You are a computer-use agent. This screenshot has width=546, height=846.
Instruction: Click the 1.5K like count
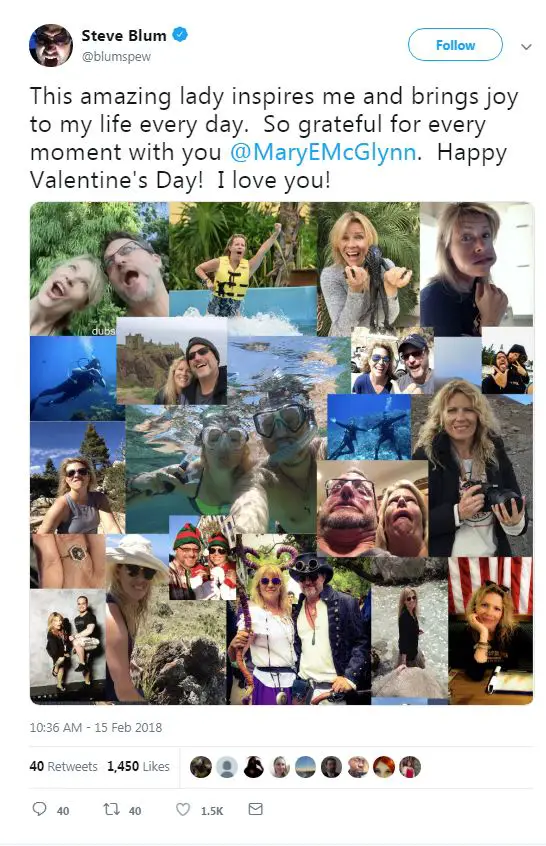[x=212, y=810]
